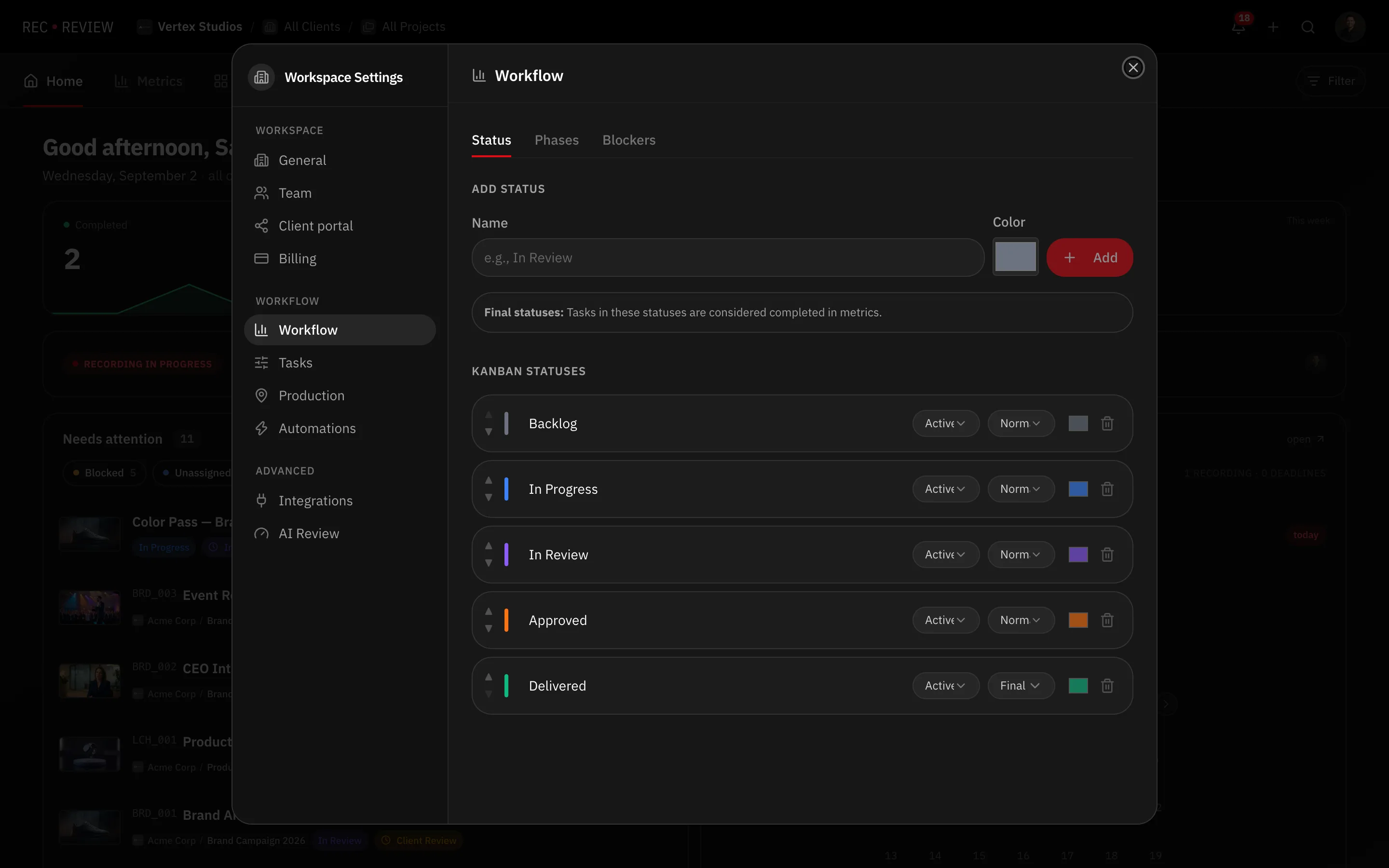1389x868 pixels.
Task: Open Delivered Final type dropdown
Action: tap(1021, 686)
